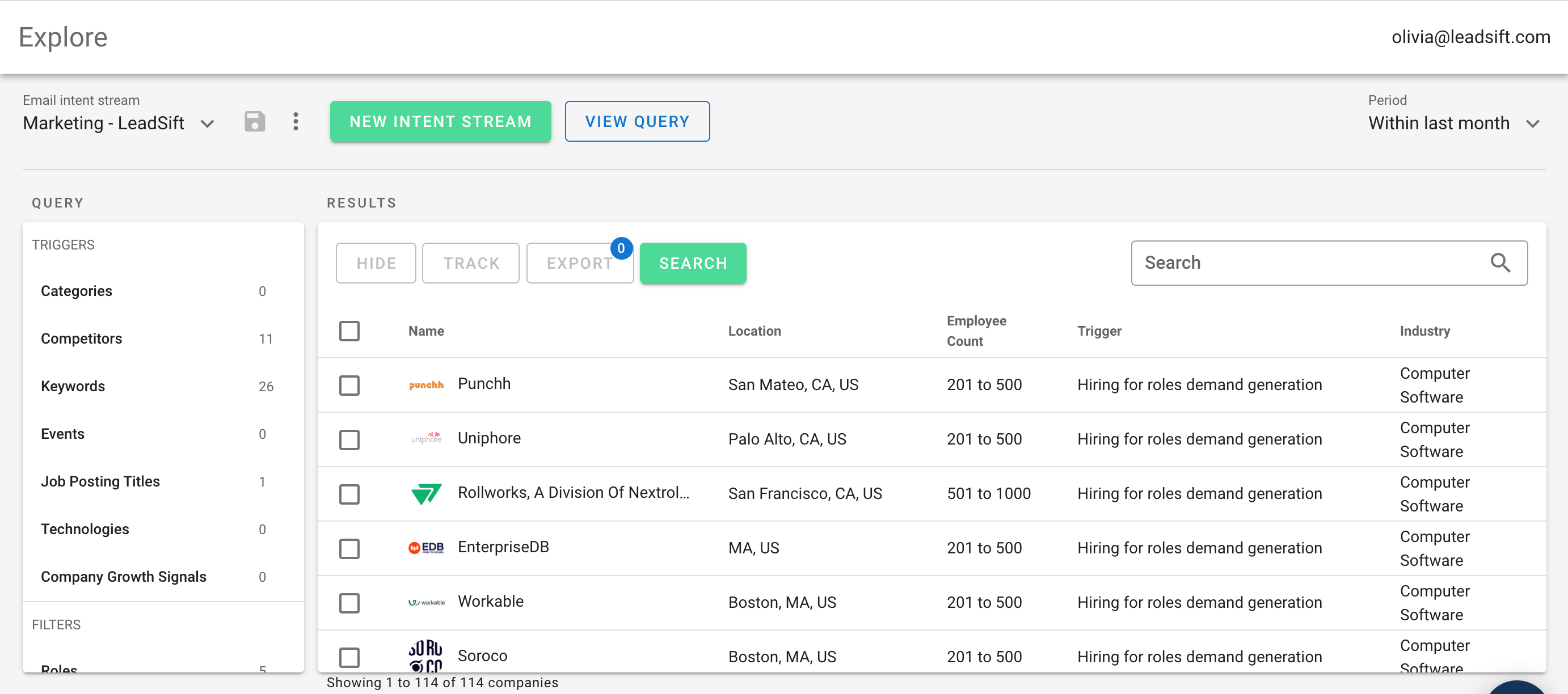The width and height of the screenshot is (1568, 694).
Task: Click the Uniphore company logo
Action: [x=426, y=438]
